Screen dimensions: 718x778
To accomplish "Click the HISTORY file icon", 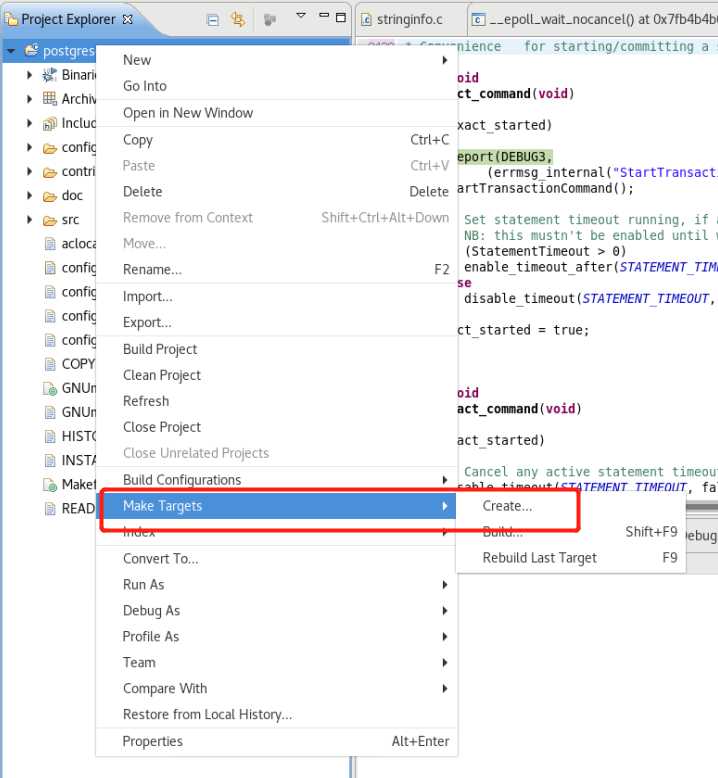I will 50,437.
